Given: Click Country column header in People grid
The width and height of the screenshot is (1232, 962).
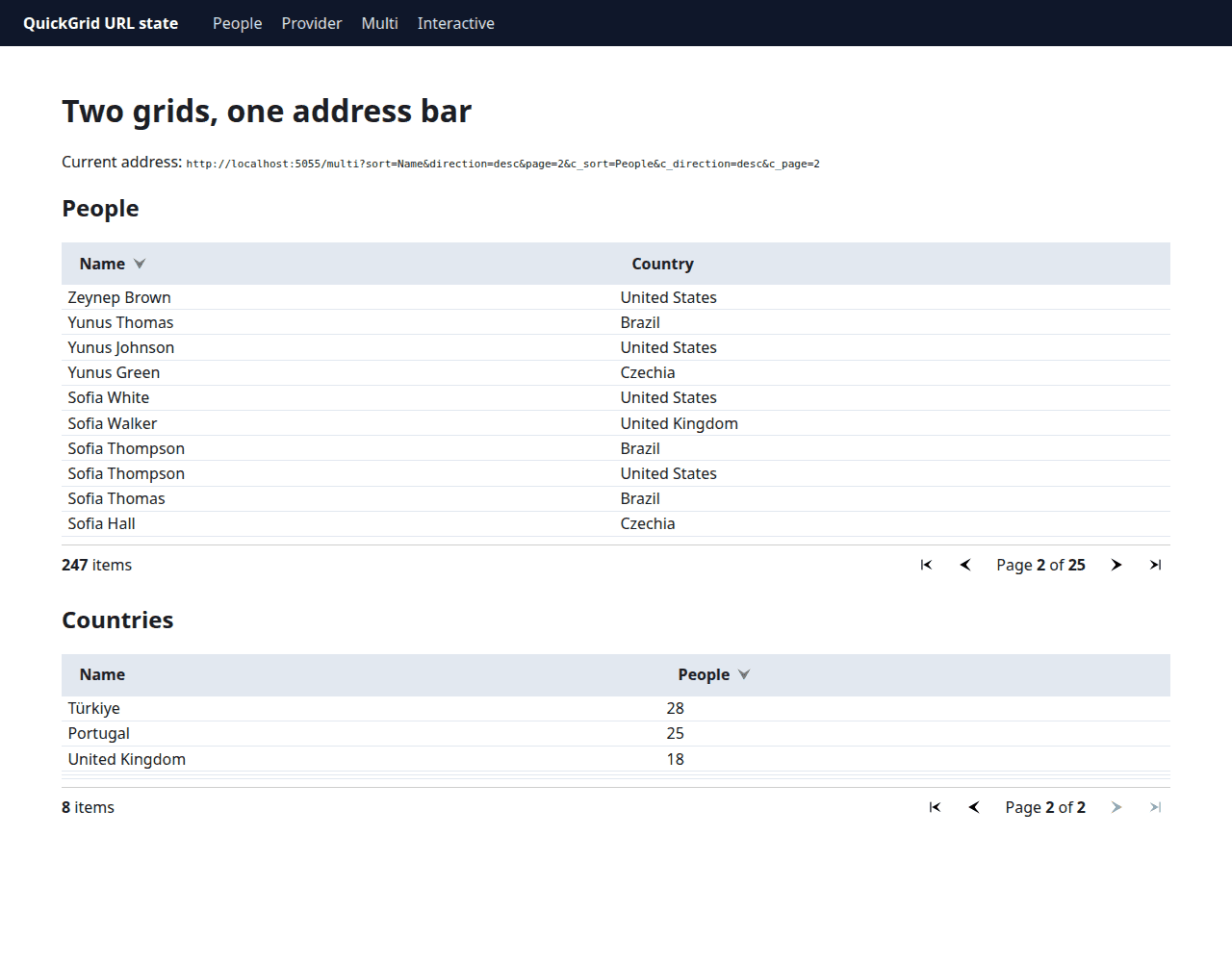Looking at the screenshot, I should 662,264.
